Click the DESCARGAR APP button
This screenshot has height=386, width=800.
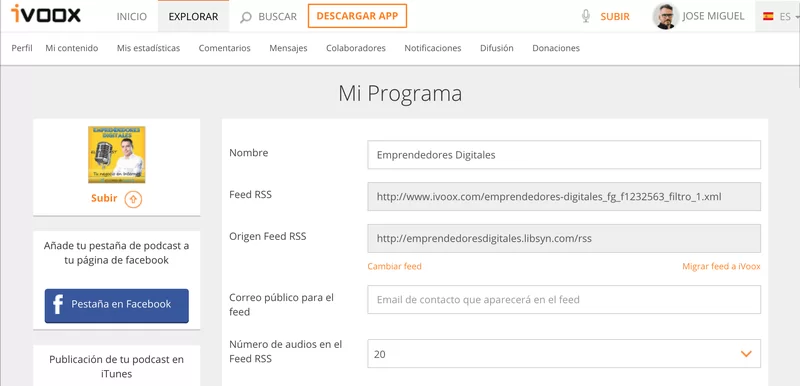point(357,16)
